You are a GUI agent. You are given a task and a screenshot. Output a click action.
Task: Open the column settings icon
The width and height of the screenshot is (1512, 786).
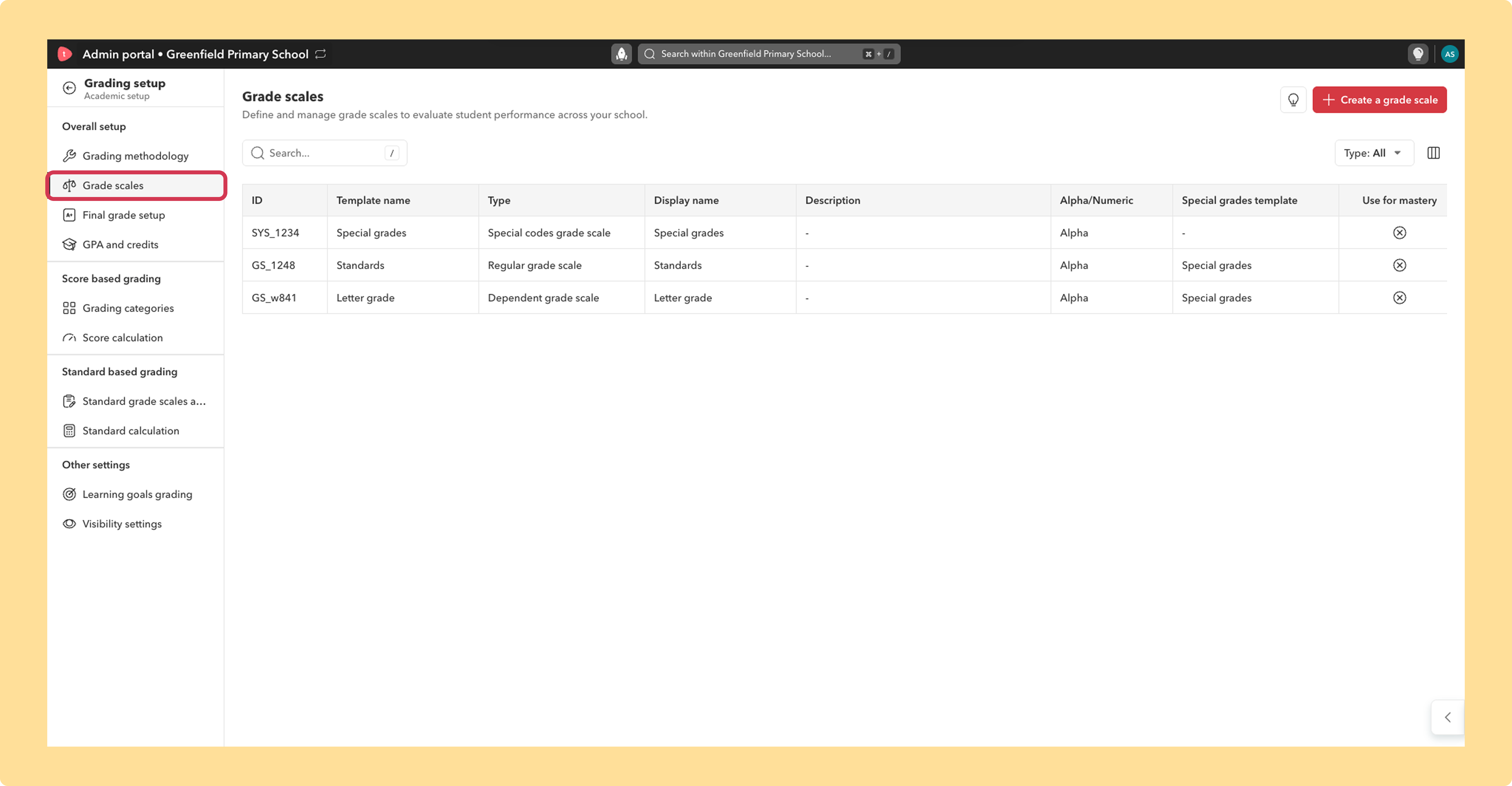pos(1433,153)
